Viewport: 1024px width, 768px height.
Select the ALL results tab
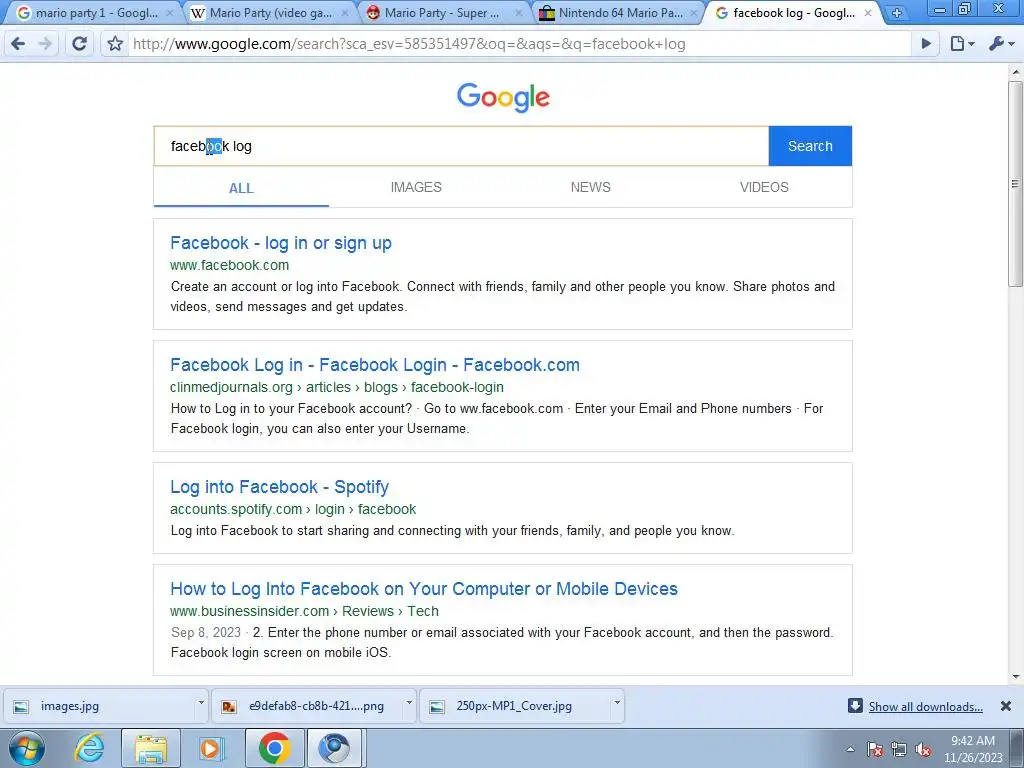coord(241,188)
